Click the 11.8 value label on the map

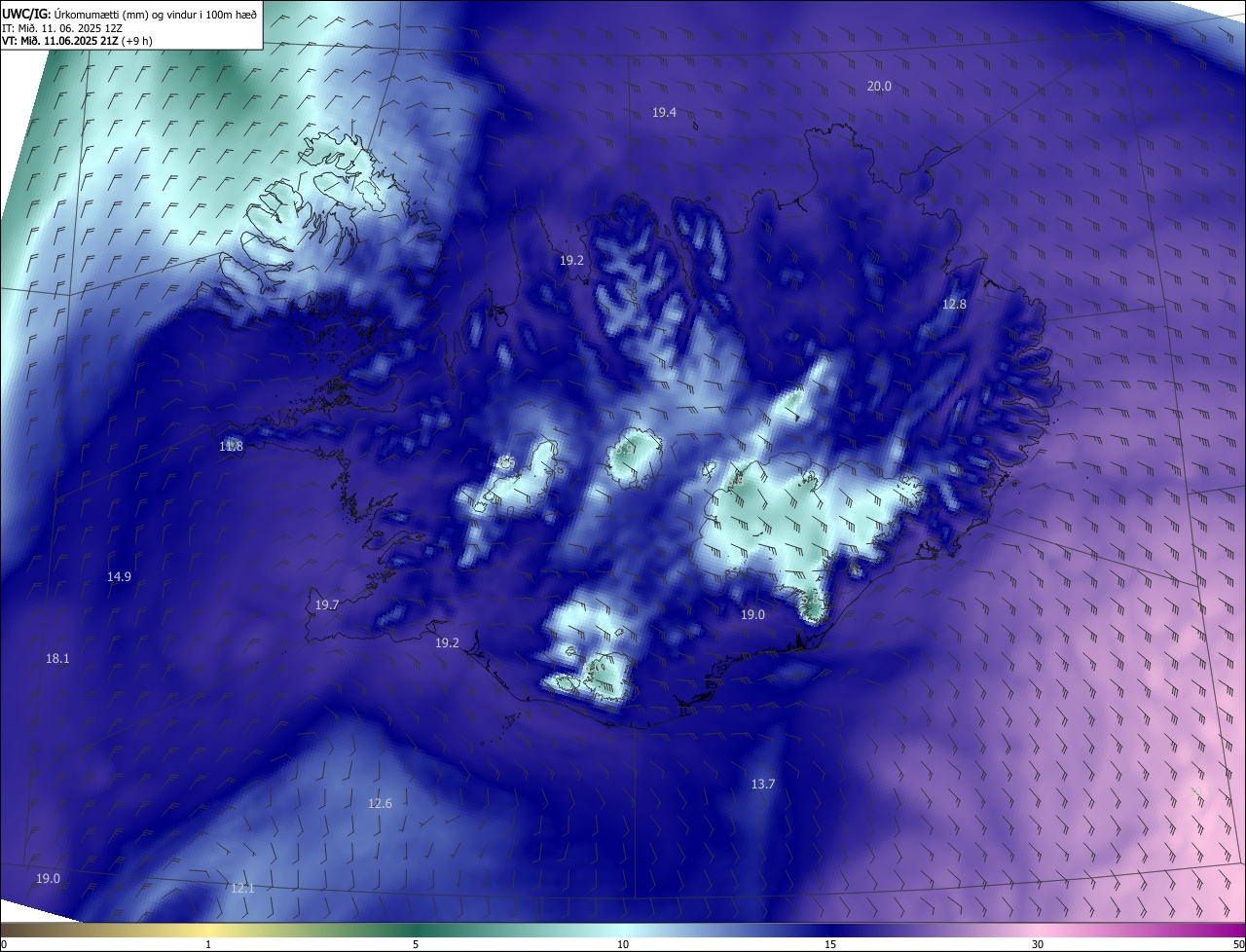(231, 447)
